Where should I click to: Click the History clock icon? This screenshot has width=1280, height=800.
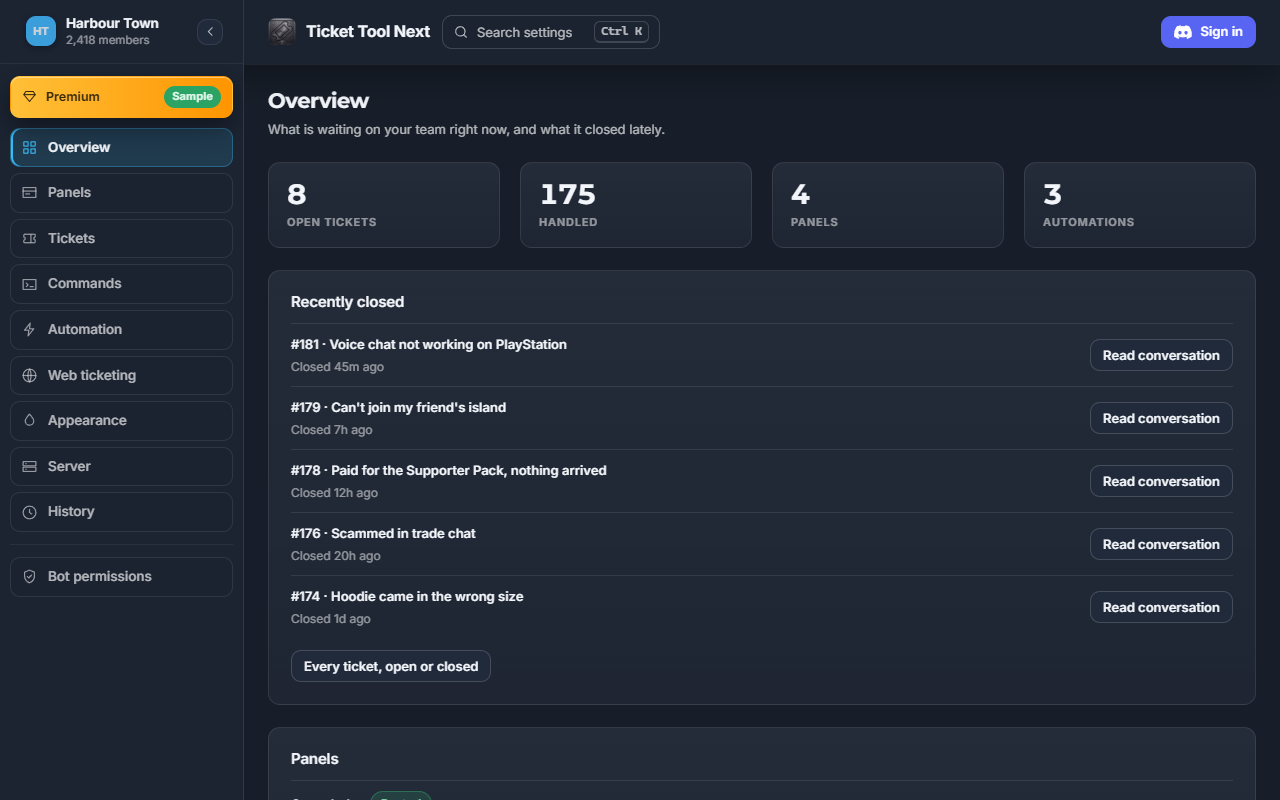(29, 512)
